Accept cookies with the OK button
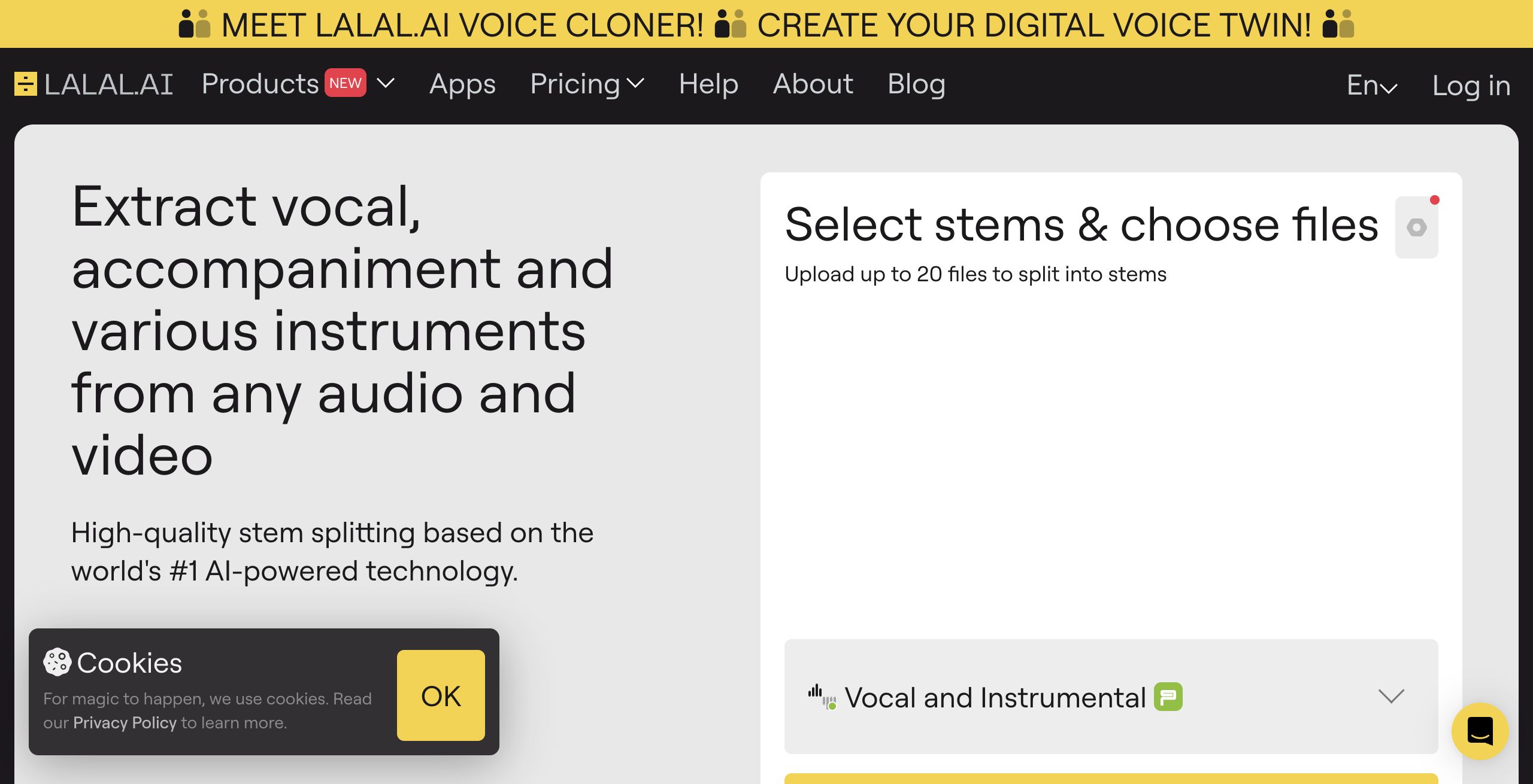This screenshot has width=1533, height=784. [441, 695]
